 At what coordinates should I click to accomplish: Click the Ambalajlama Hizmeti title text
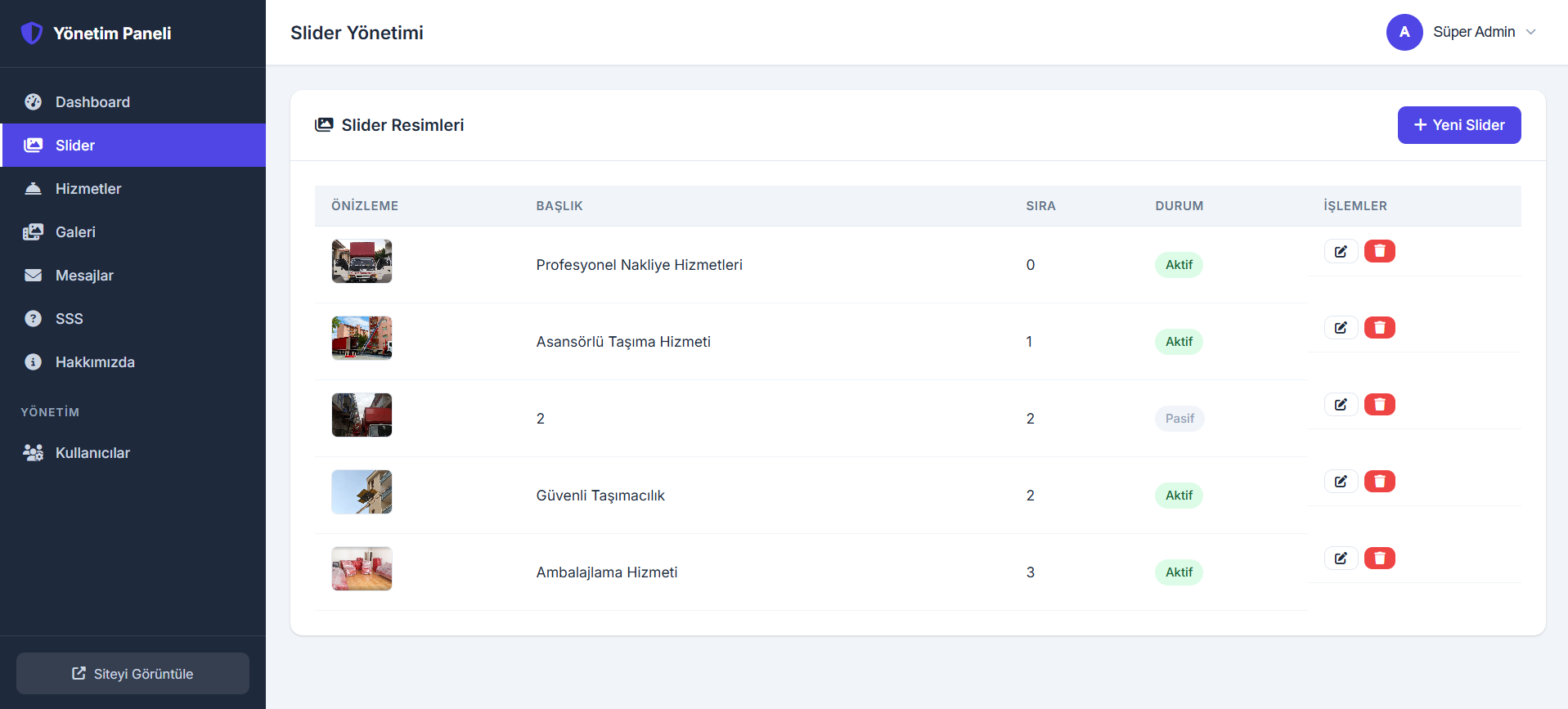point(607,572)
